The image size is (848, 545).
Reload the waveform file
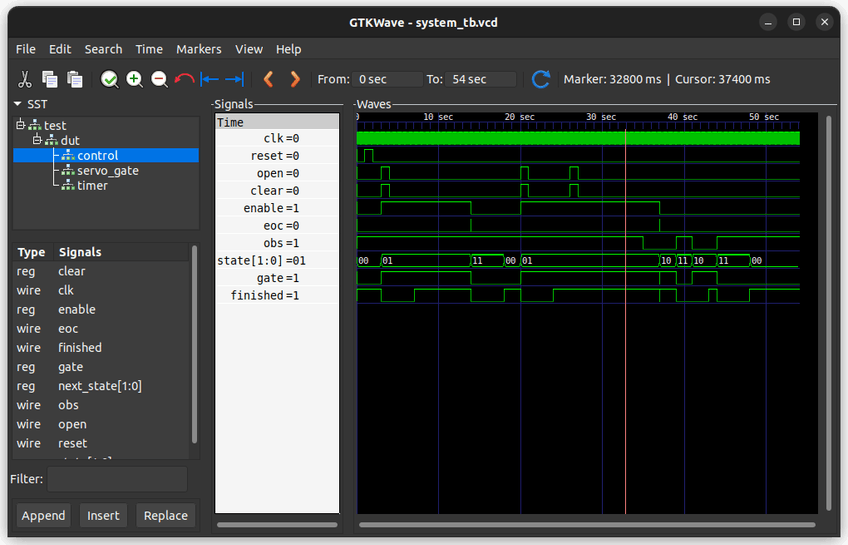coord(541,79)
